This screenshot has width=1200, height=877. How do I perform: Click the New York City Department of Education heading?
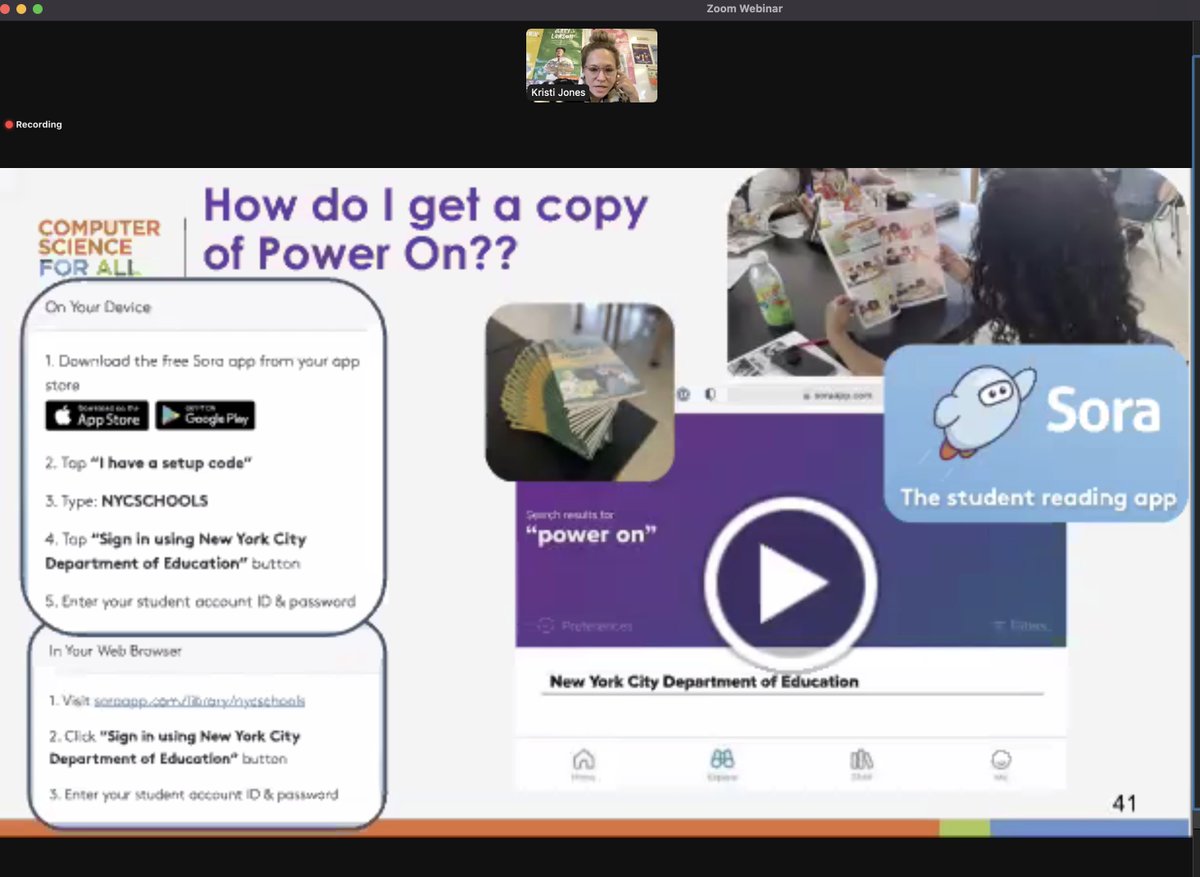click(704, 682)
